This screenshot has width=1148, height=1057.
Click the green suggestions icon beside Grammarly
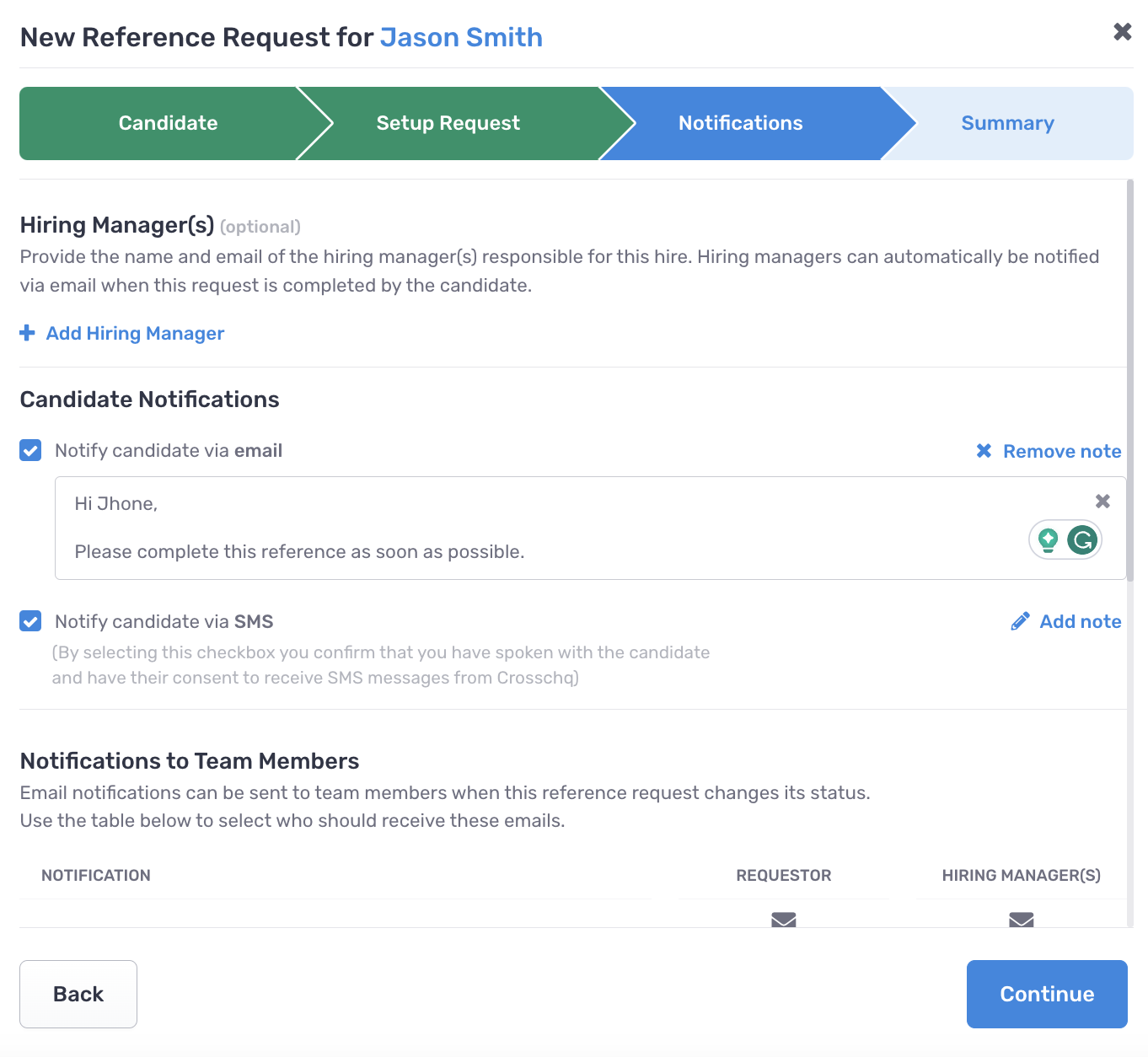1049,539
